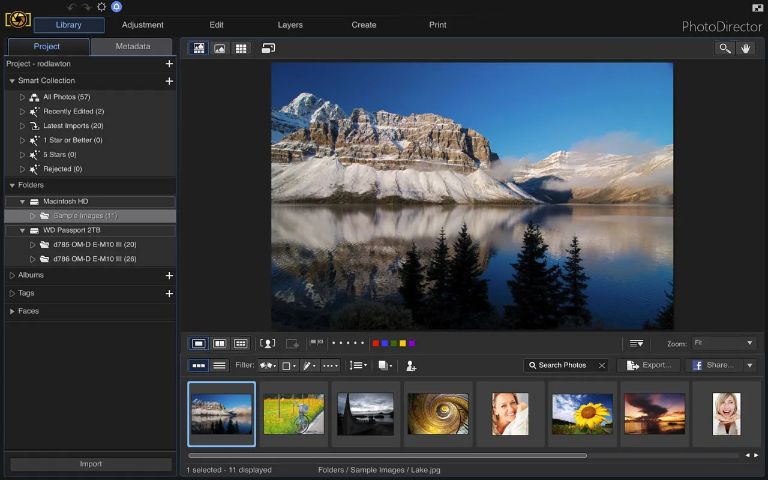Apply the red color label

[376, 343]
